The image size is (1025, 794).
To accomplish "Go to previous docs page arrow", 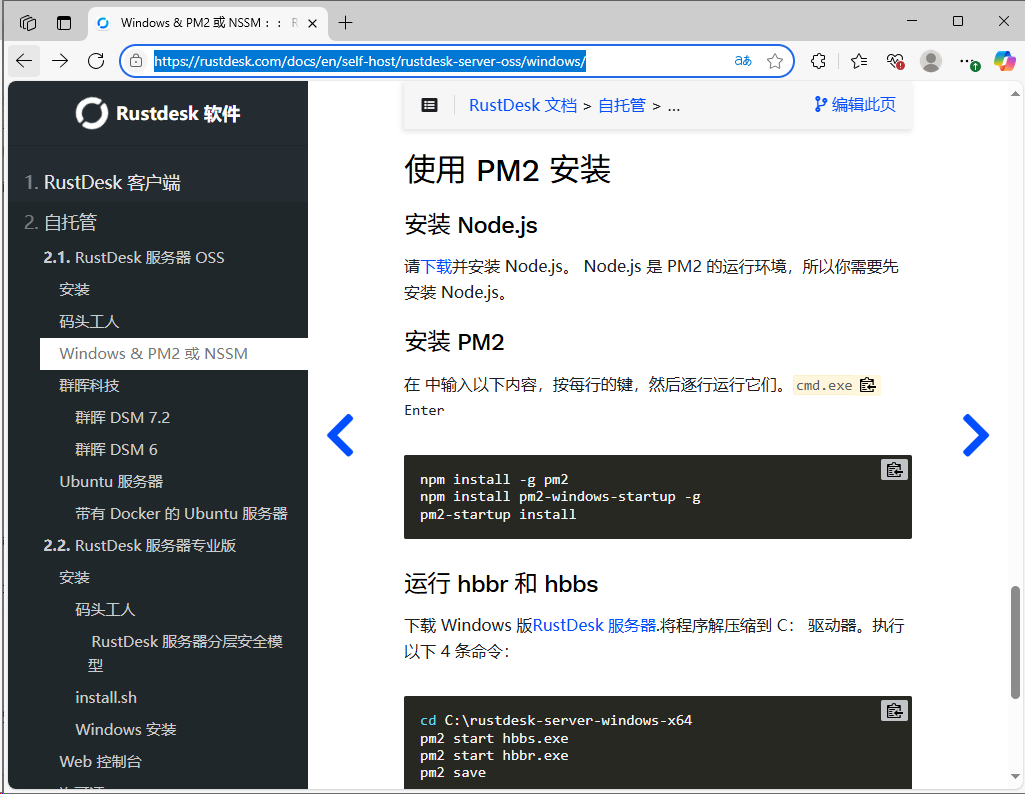I will coord(341,435).
